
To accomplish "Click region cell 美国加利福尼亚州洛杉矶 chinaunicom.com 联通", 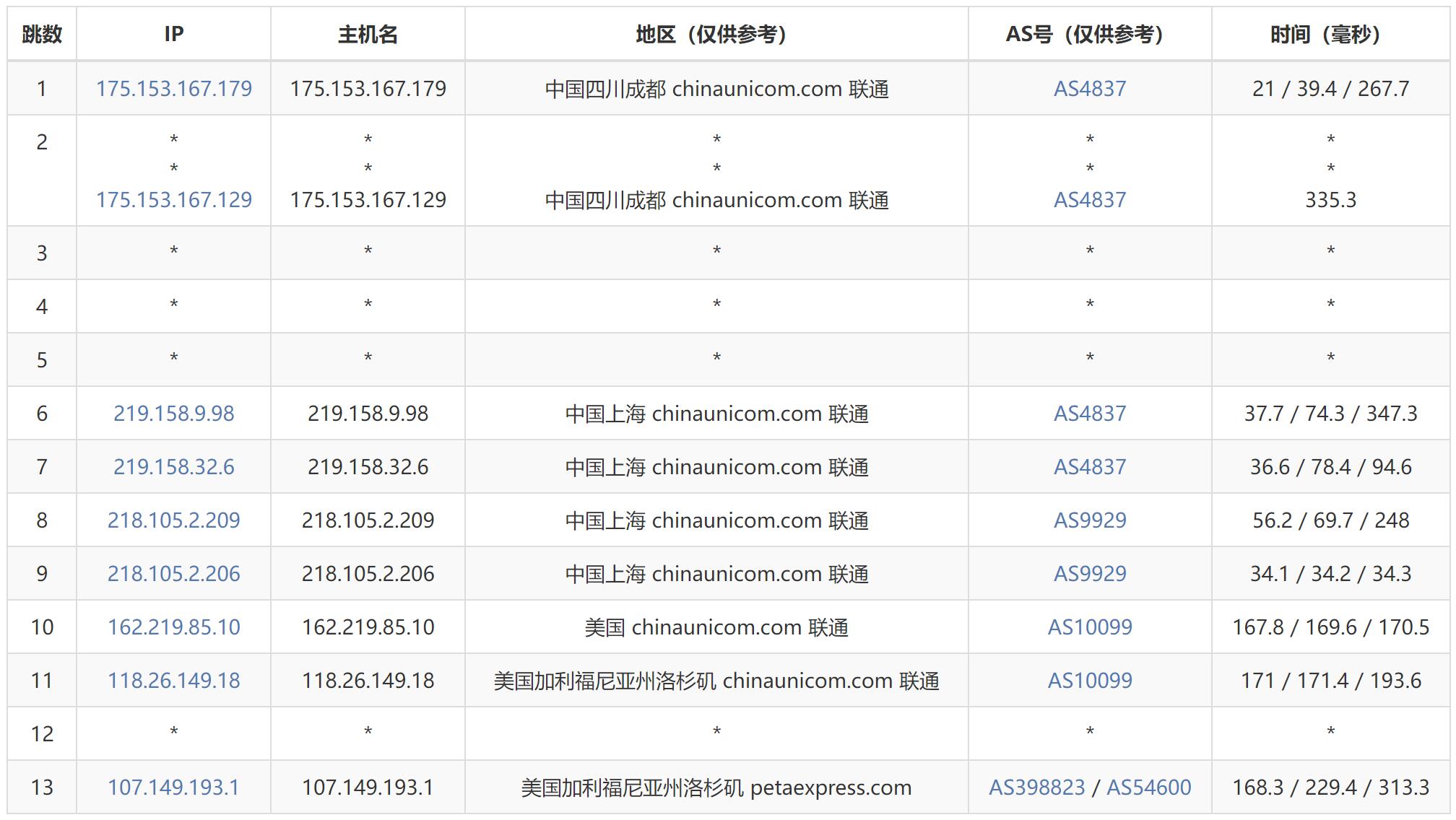I will (x=716, y=681).
